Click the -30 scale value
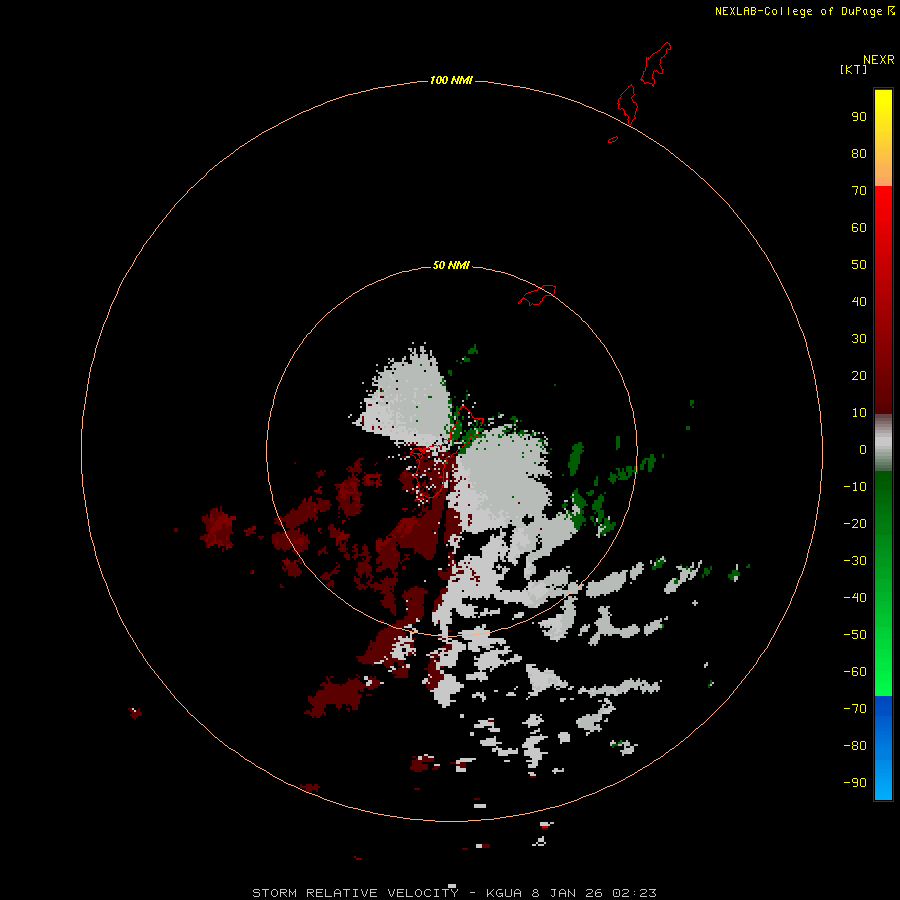This screenshot has height=900, width=900. pyautogui.click(x=855, y=561)
